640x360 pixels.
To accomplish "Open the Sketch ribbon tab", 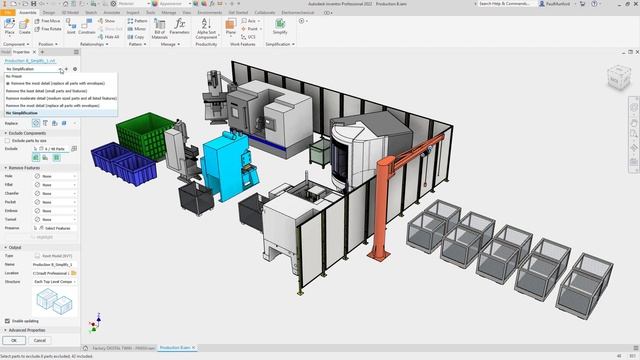I will [x=91, y=13].
